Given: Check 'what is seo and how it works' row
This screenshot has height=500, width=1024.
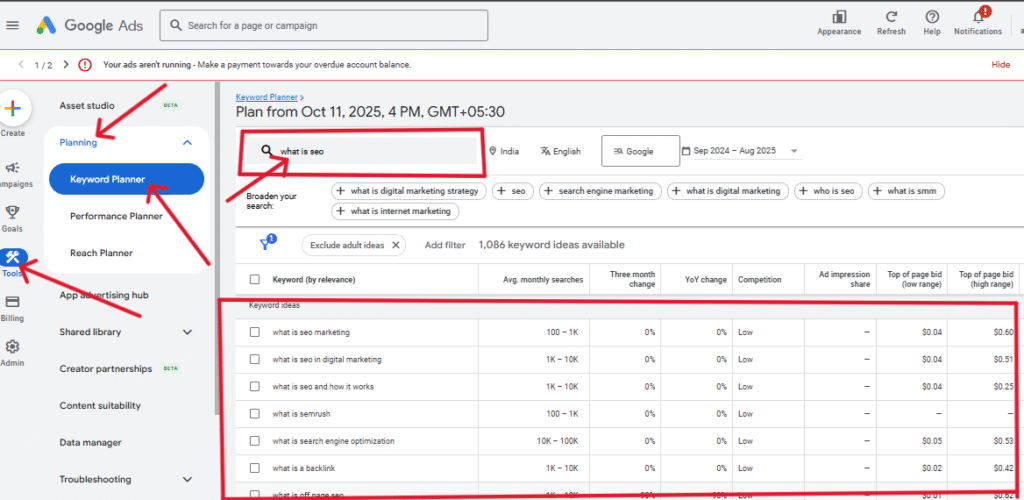Looking at the screenshot, I should click(255, 386).
